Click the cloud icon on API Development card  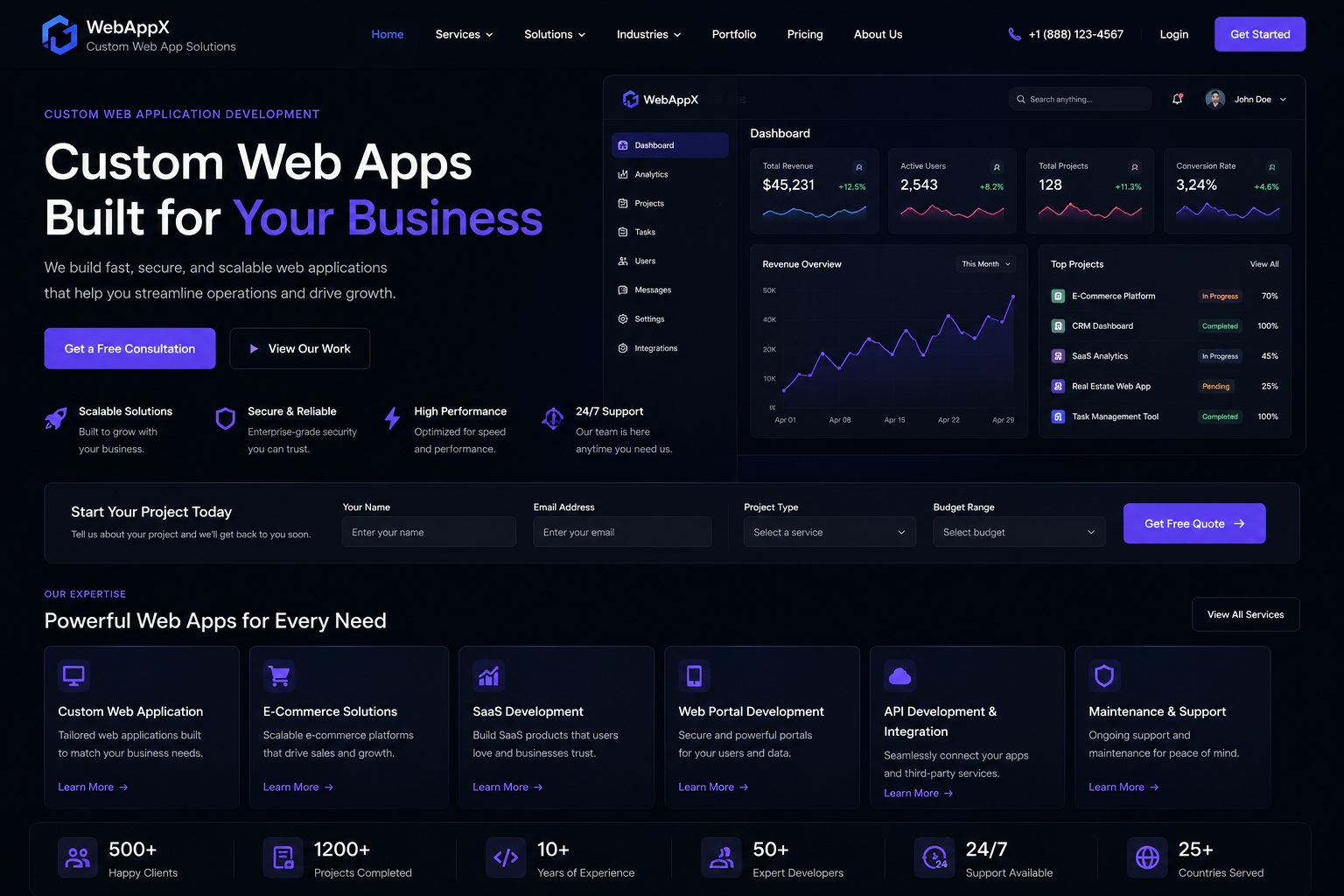point(899,675)
